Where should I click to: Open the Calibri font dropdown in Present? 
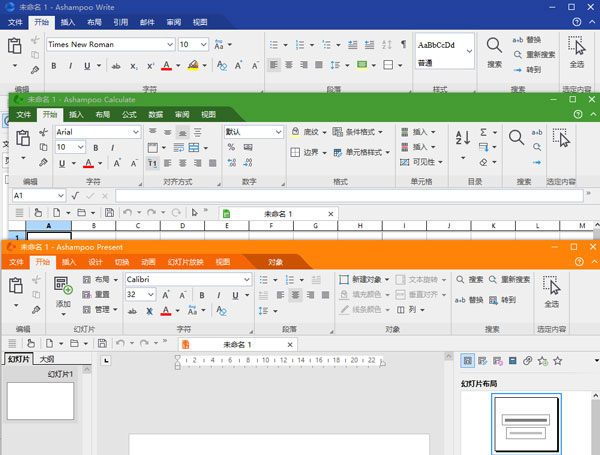coord(245,279)
